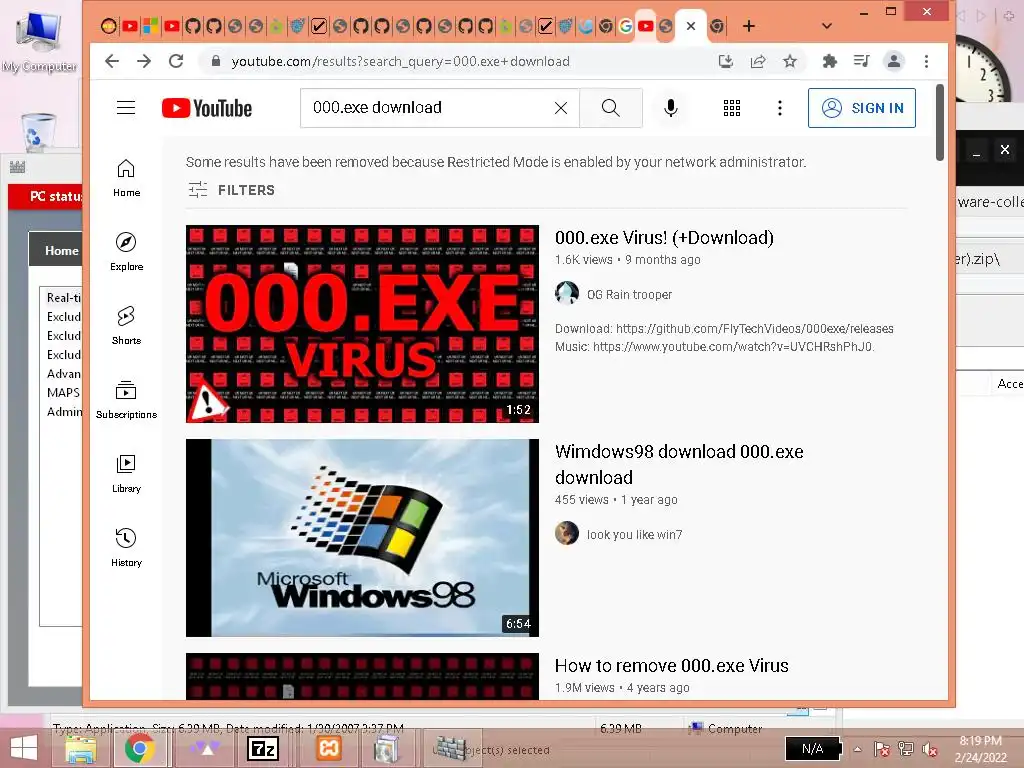Open the YouTube apps grid
The height and width of the screenshot is (768, 1024).
(731, 108)
